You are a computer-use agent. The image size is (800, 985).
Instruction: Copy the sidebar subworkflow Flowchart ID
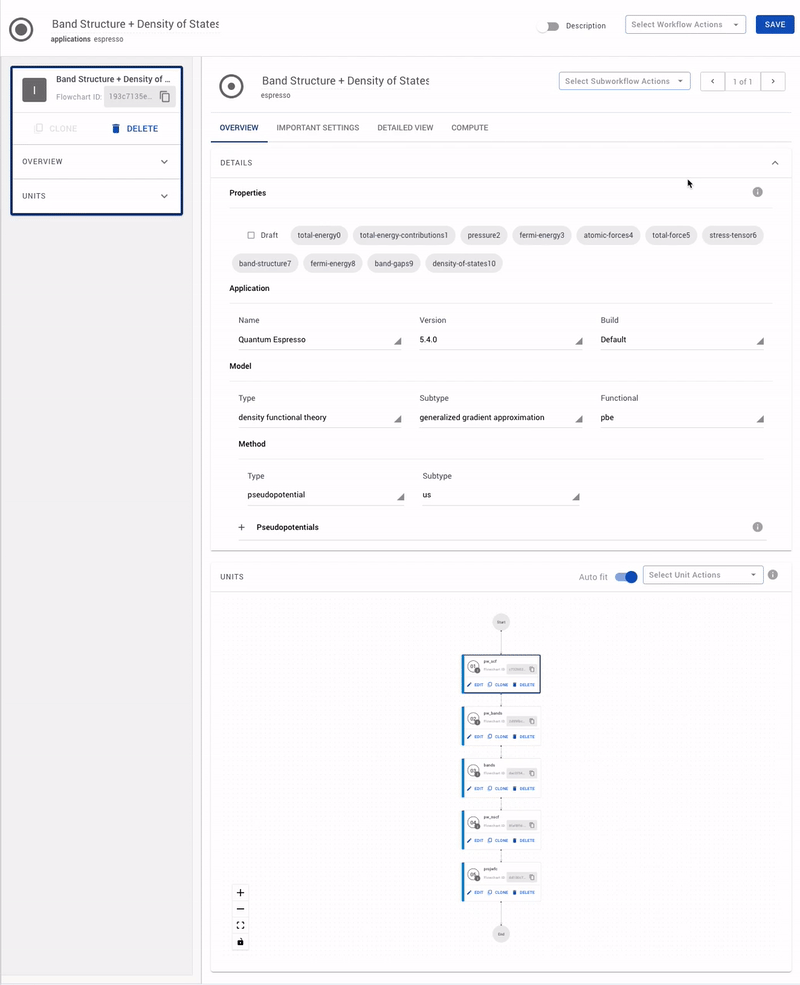pyautogui.click(x=165, y=97)
